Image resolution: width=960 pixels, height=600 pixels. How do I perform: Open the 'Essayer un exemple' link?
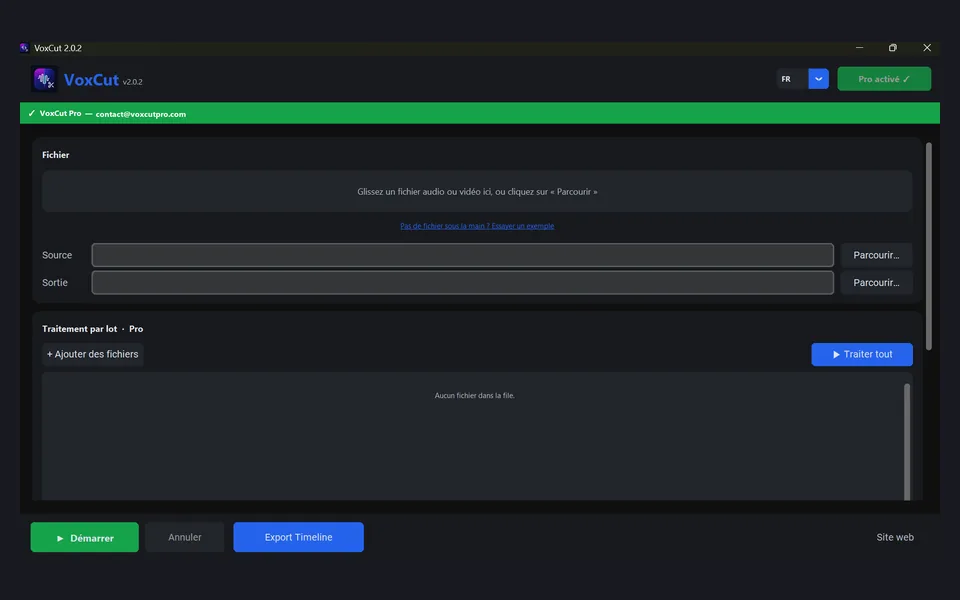pos(477,226)
